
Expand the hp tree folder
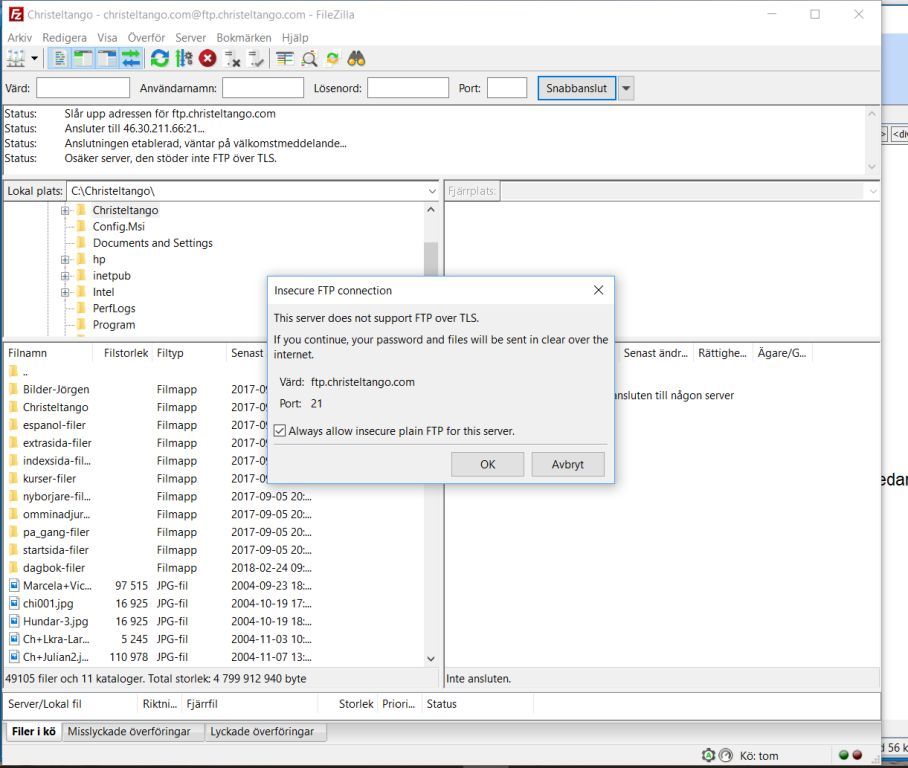(65, 259)
